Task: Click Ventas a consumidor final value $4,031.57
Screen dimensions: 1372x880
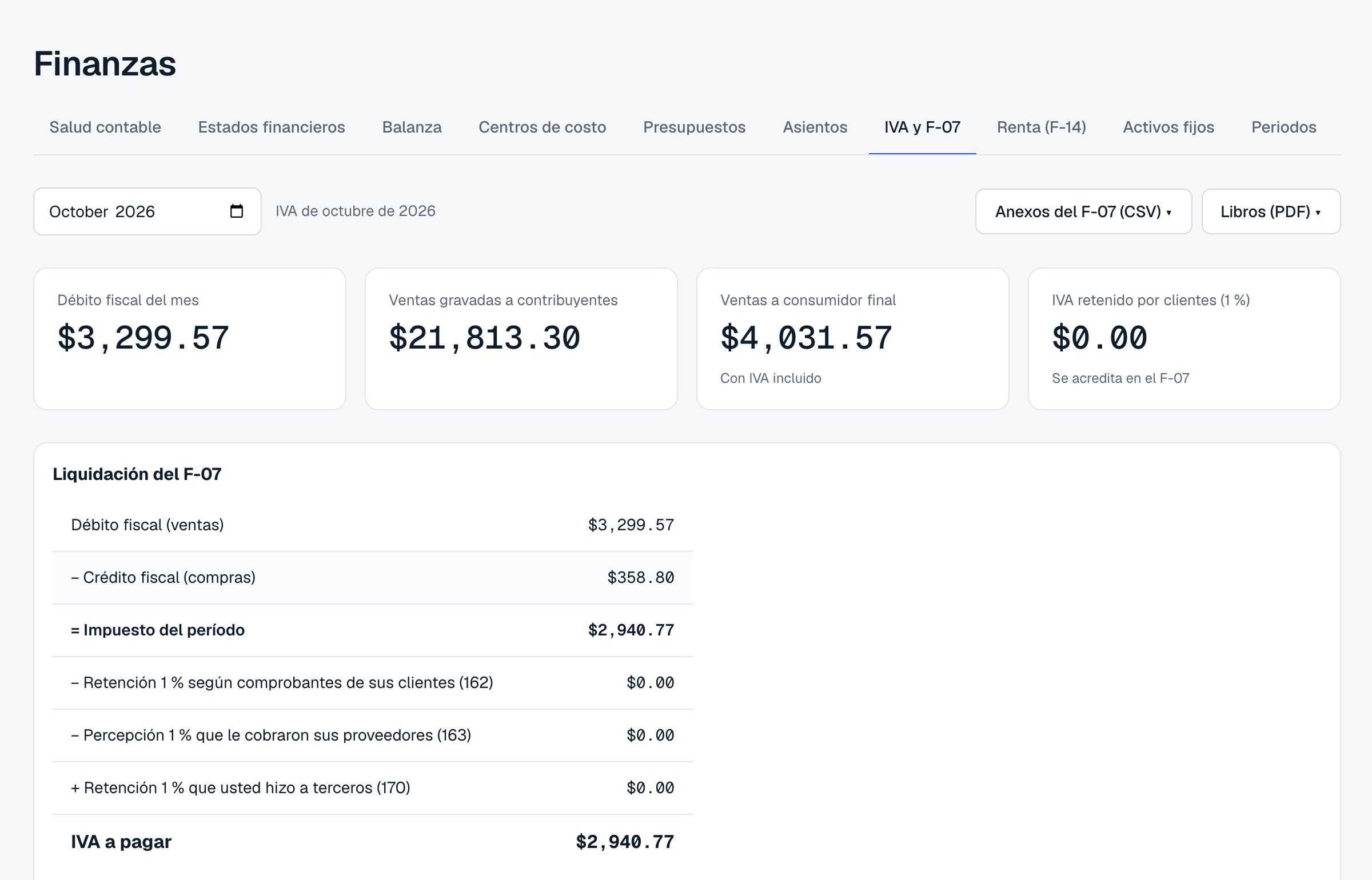Action: tap(806, 338)
